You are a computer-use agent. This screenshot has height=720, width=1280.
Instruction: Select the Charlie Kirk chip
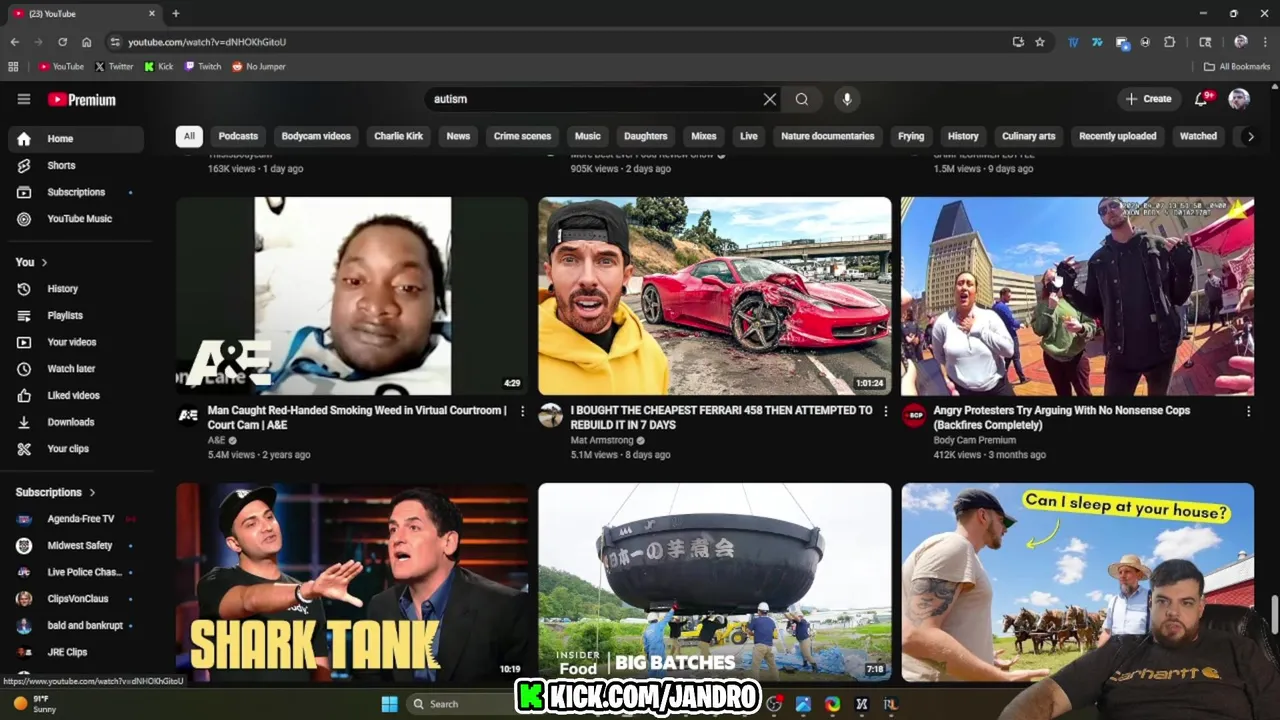click(x=398, y=136)
